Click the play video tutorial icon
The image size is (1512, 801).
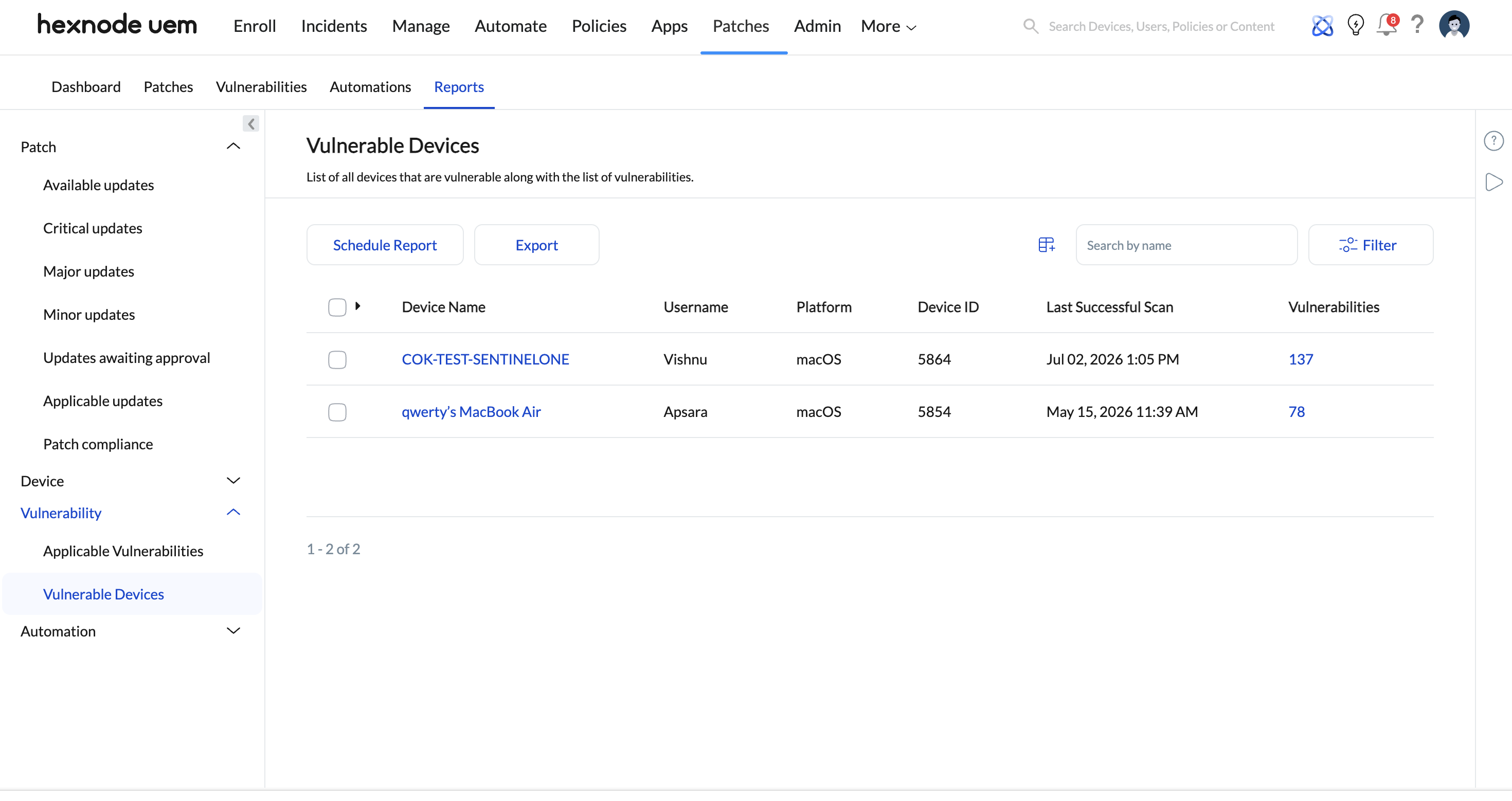(x=1493, y=182)
